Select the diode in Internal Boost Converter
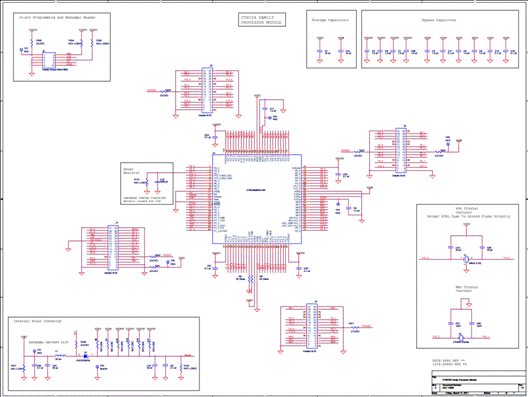The image size is (528, 397). tap(86, 356)
